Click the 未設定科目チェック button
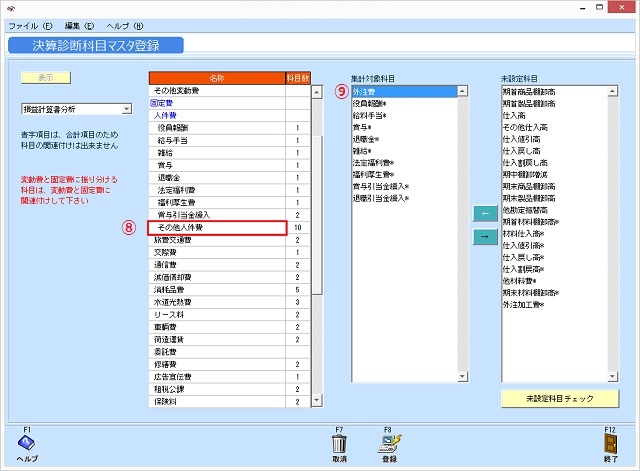This screenshot has width=640, height=471. tap(560, 398)
